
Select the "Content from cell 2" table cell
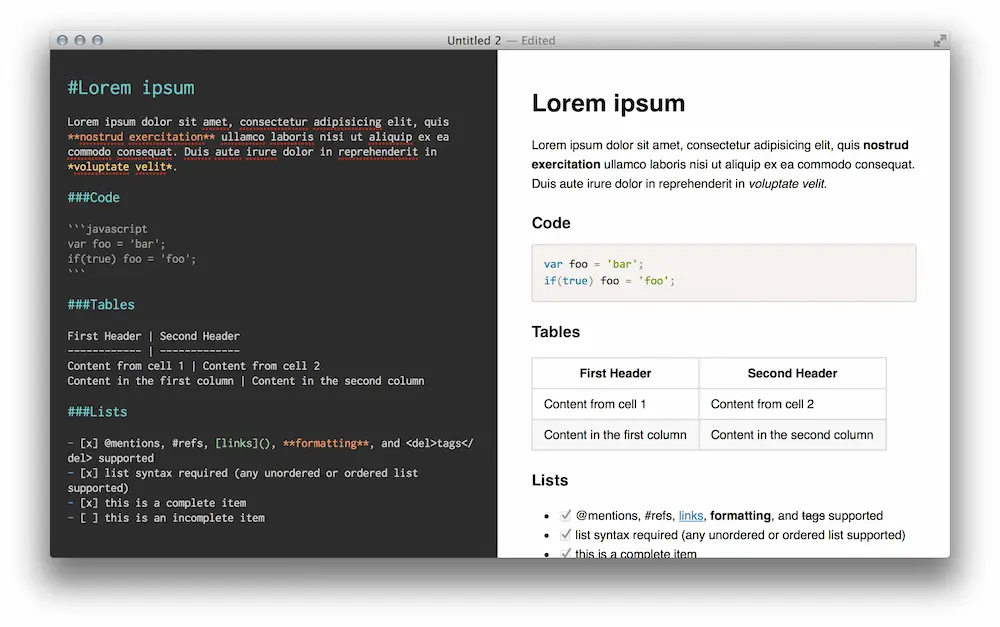click(762, 404)
